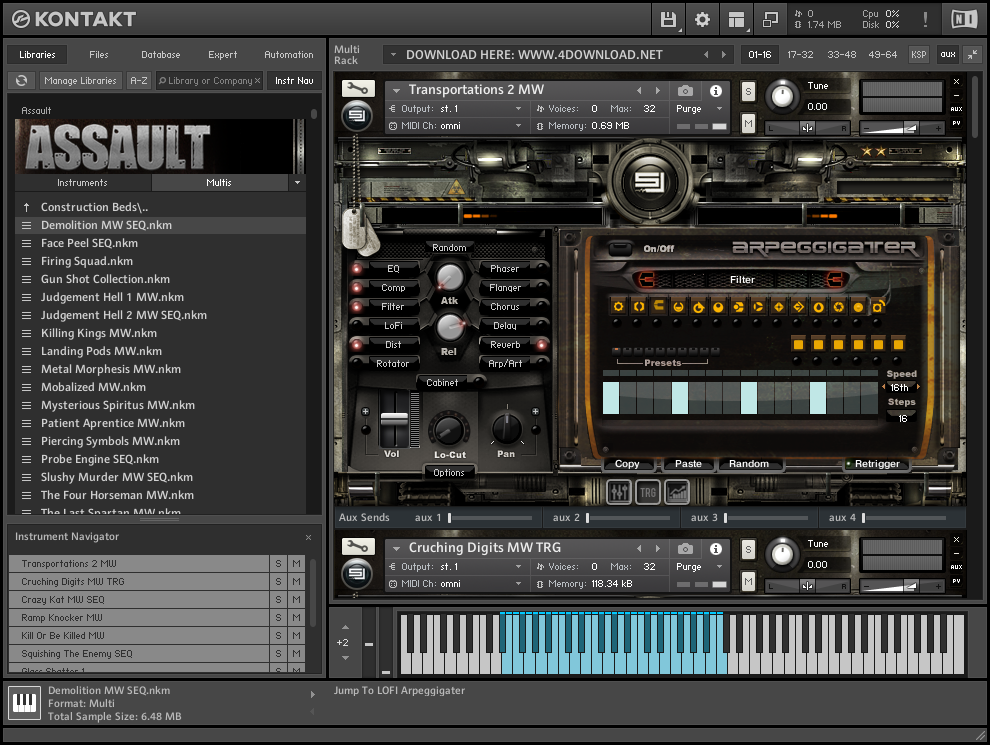This screenshot has height=745, width=990.
Task: Open Purge dropdown for Transportations 2 MW
Action: (x=719, y=109)
